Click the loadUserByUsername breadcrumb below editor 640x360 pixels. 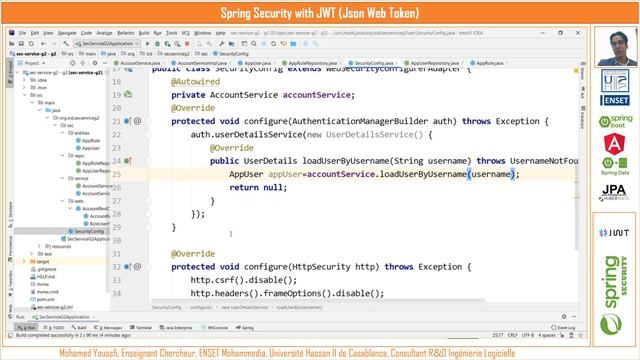click(x=299, y=307)
